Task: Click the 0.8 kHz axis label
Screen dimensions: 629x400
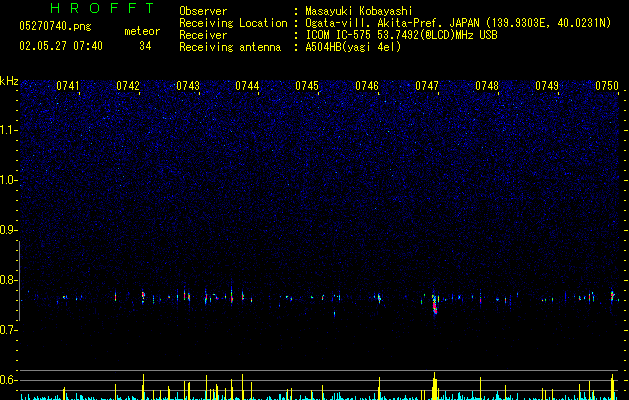Action: click(x=9, y=280)
